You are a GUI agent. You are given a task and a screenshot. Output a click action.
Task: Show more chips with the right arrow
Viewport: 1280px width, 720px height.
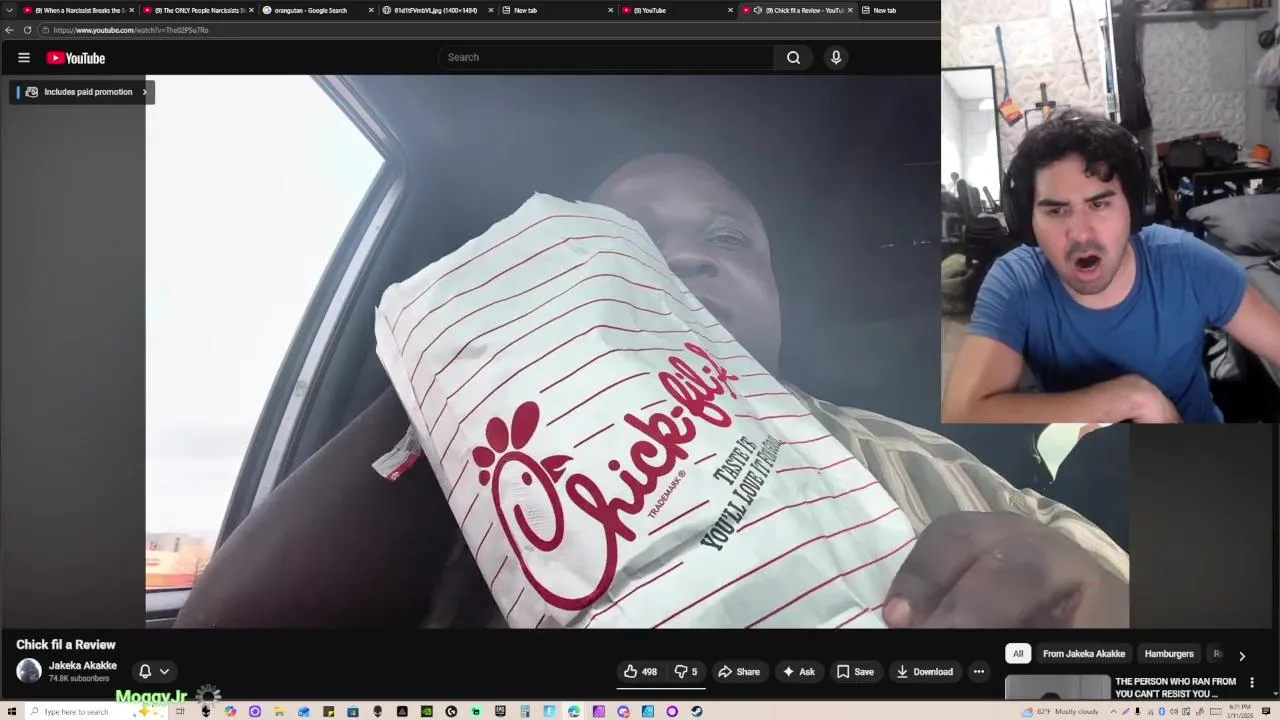(1242, 656)
